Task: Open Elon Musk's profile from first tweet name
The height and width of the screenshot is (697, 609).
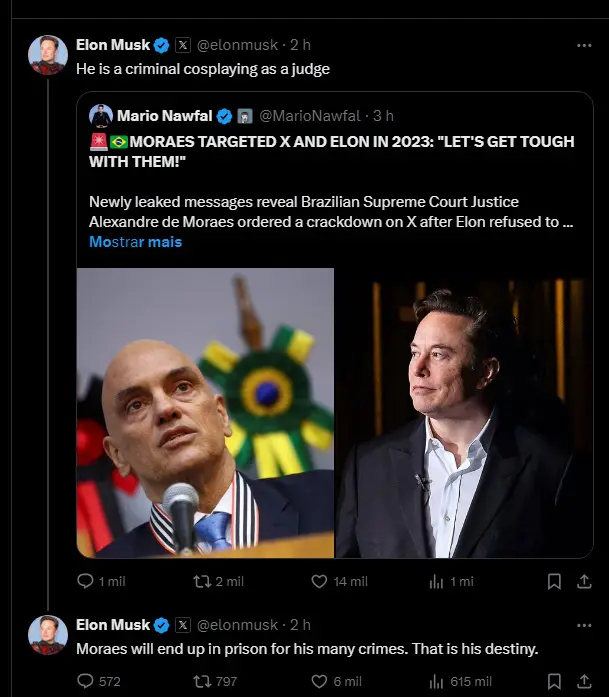Action: tap(113, 45)
